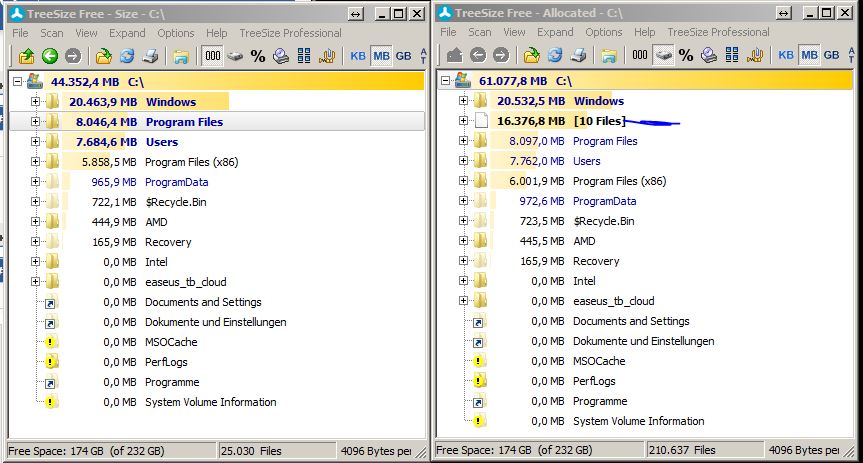This screenshot has width=863, height=463.
Task: Click grey Forward arrow in Allocated window
Action: pos(501,55)
